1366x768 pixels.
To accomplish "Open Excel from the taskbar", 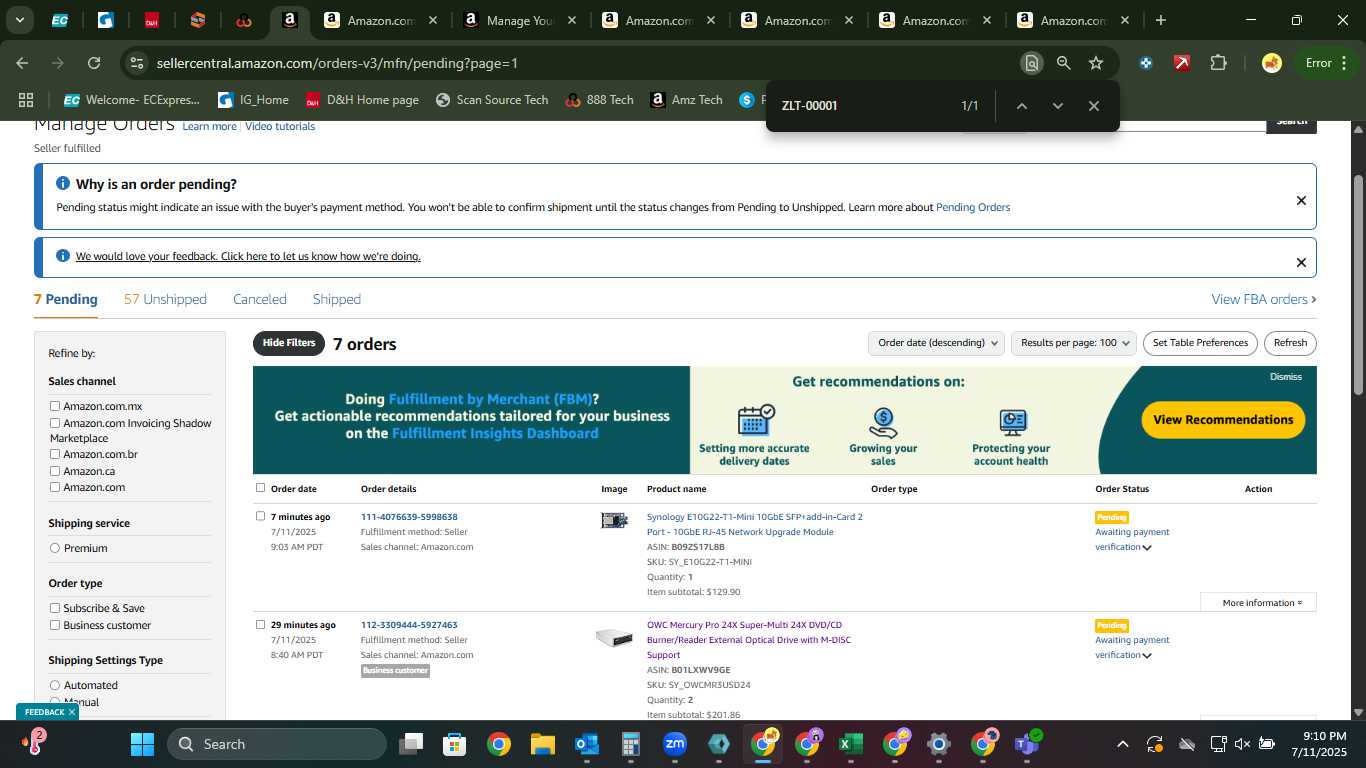I will [850, 744].
